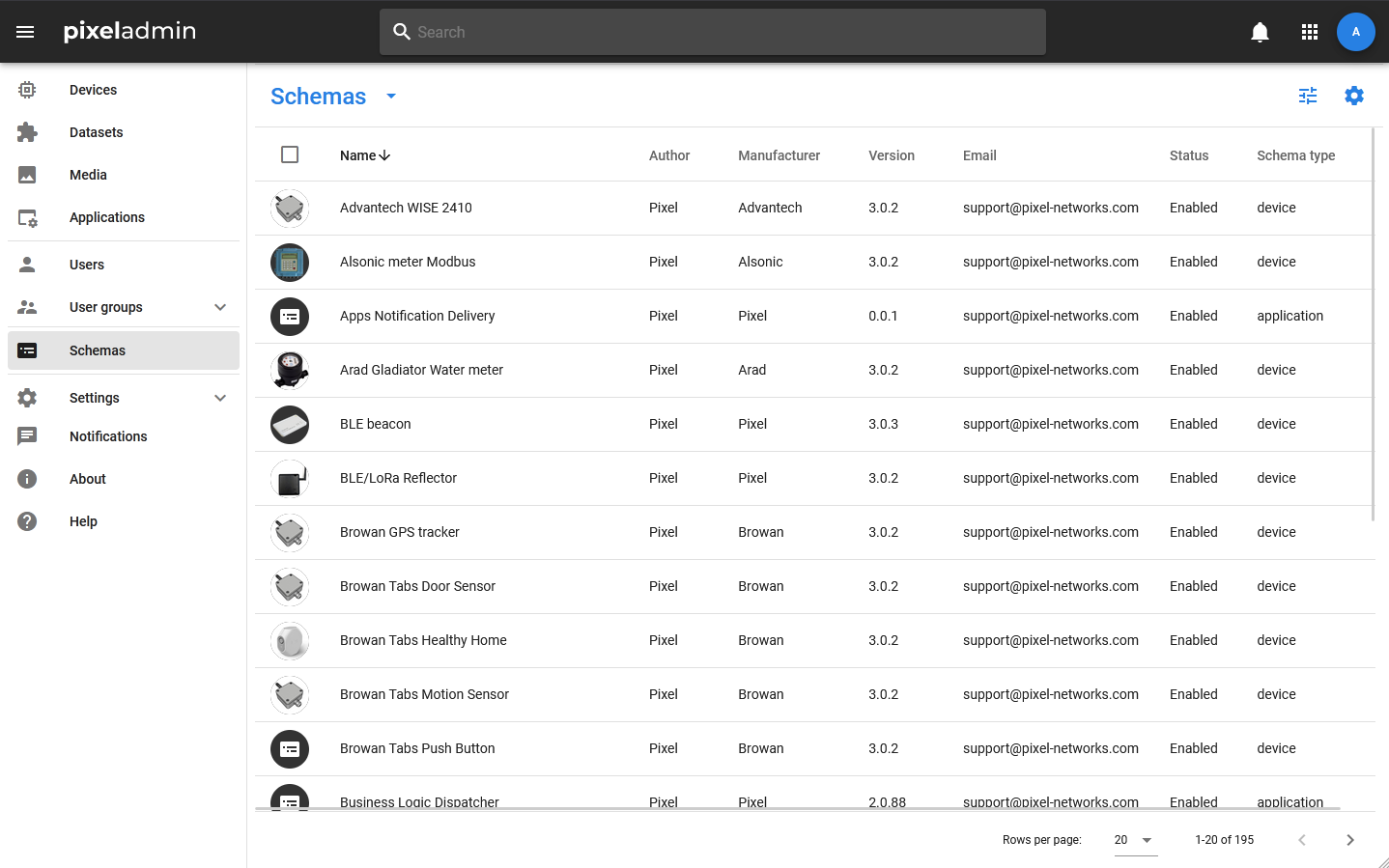1389x868 pixels.
Task: Expand the Settings submenu
Action: 220,398
